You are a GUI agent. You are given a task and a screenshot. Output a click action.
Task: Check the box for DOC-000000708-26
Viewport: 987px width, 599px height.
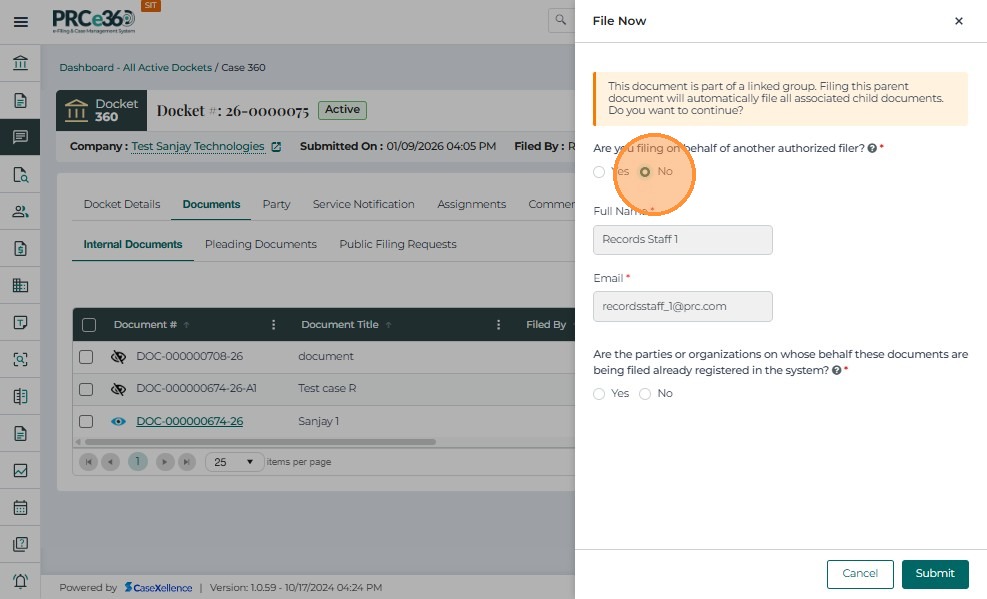(86, 357)
